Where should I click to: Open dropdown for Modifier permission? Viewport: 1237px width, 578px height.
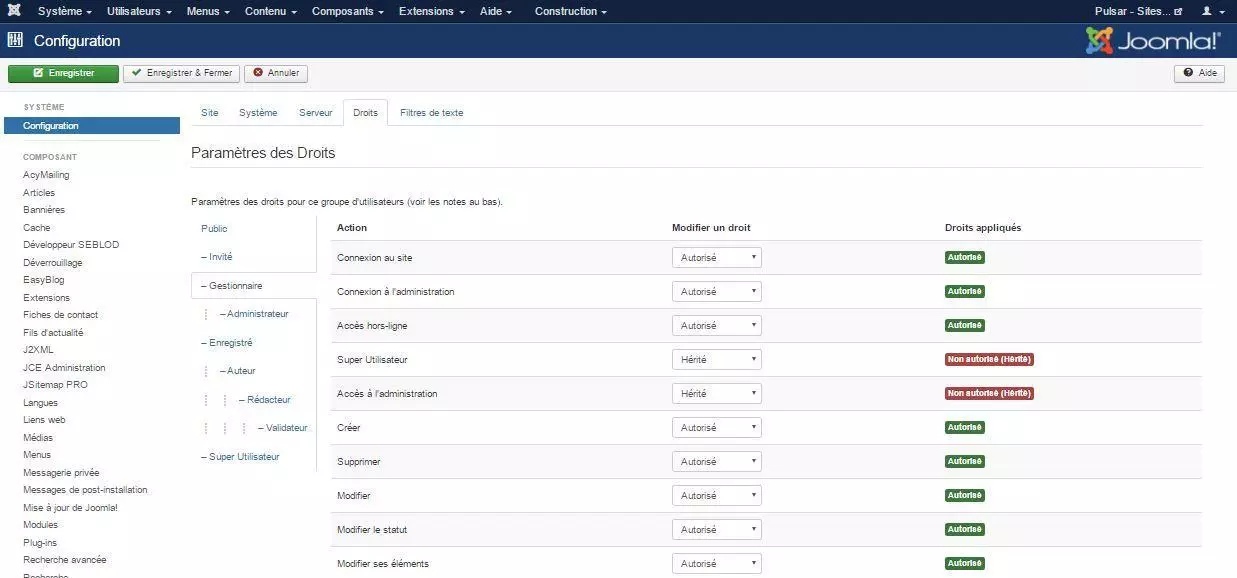point(717,496)
